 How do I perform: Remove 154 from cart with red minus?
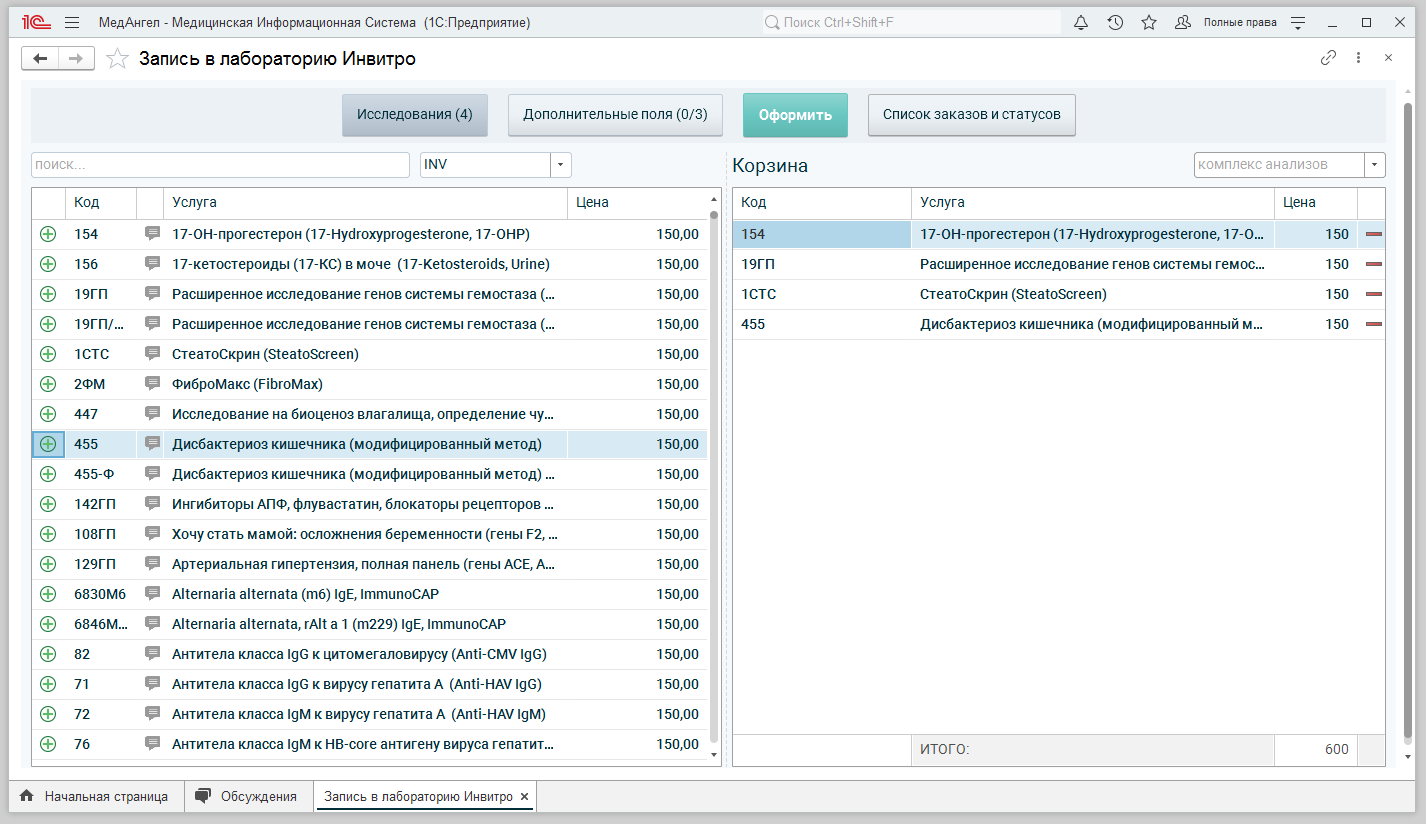coord(1373,234)
